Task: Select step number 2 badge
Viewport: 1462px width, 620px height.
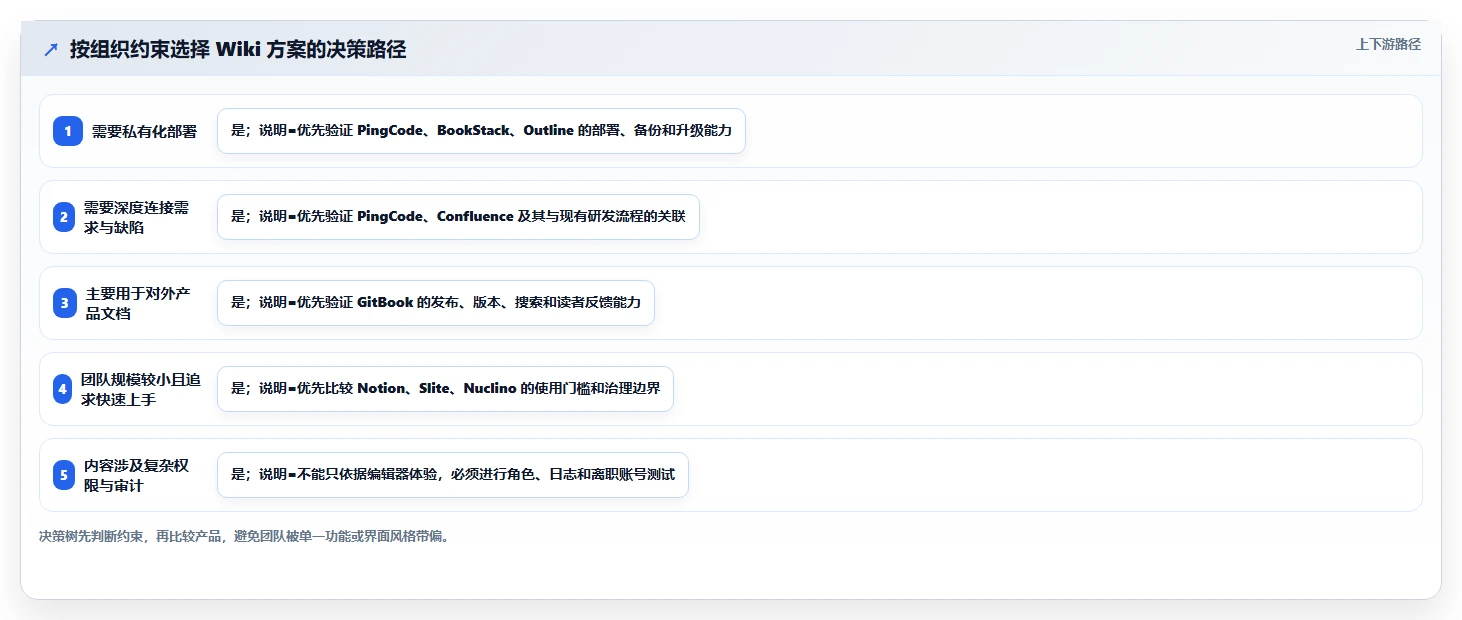Action: 64,217
